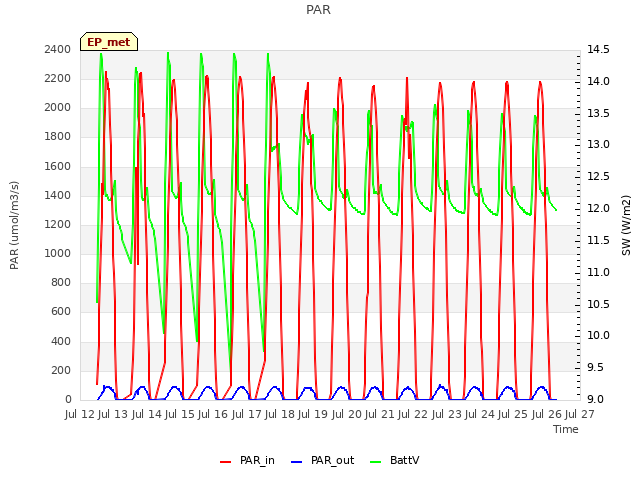
Task: Click the 1800 left axis value
Action: [x=58, y=137]
